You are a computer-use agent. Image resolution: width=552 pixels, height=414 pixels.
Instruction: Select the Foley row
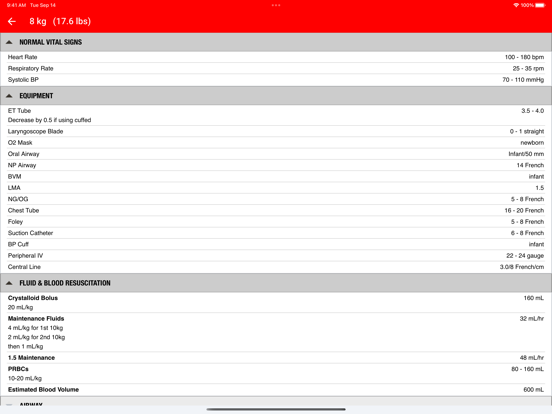click(276, 222)
